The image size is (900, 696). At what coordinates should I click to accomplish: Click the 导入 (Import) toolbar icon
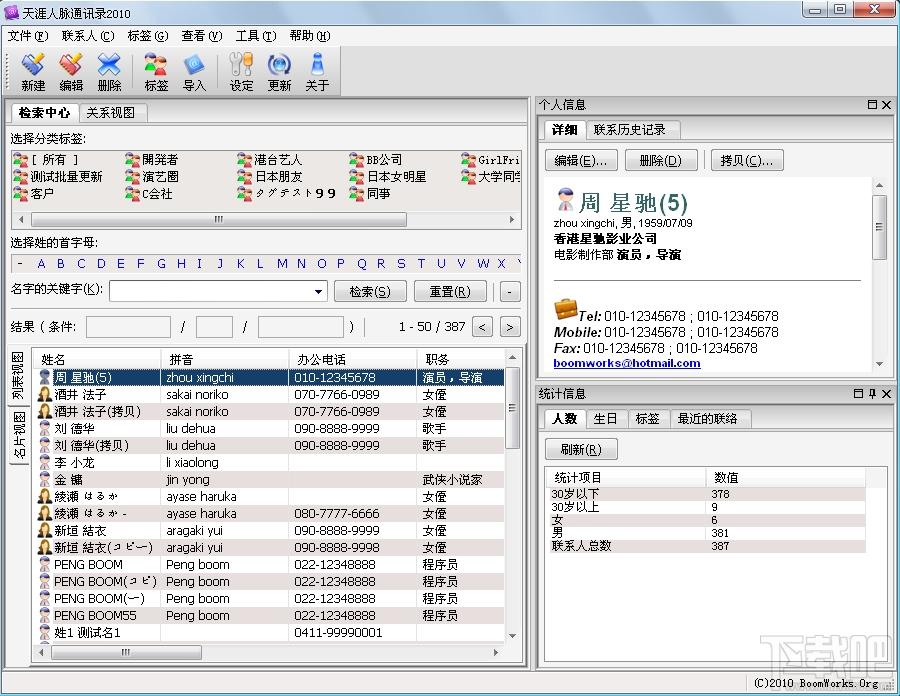pos(194,72)
